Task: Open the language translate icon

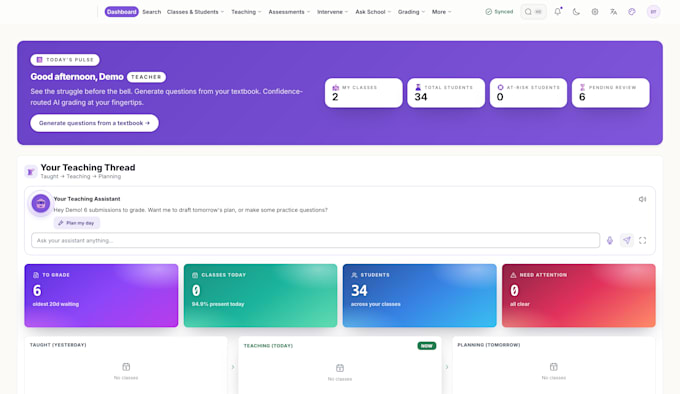Action: 613,12
